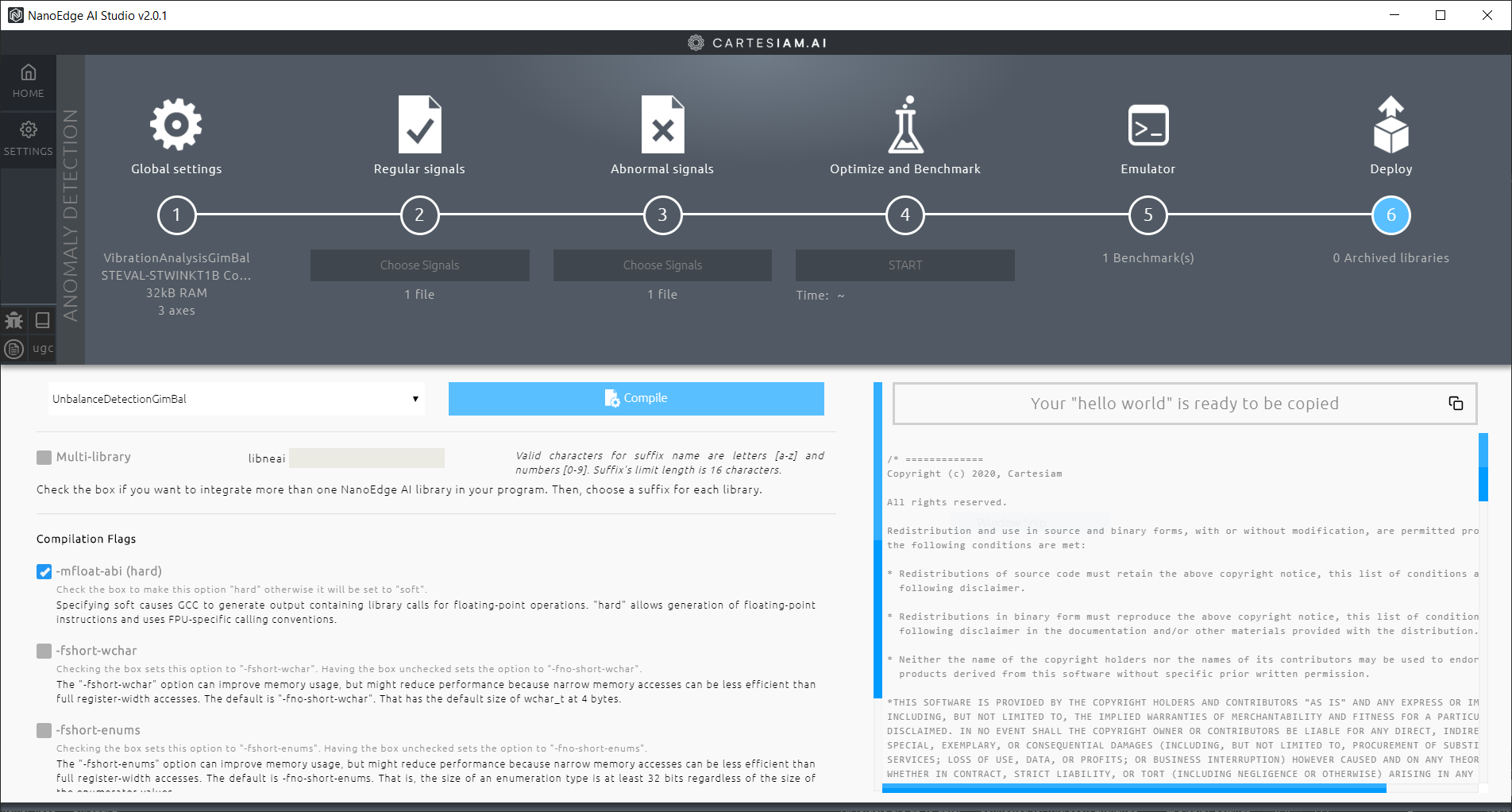Click the 'Abnormal signals' label

pyautogui.click(x=662, y=169)
